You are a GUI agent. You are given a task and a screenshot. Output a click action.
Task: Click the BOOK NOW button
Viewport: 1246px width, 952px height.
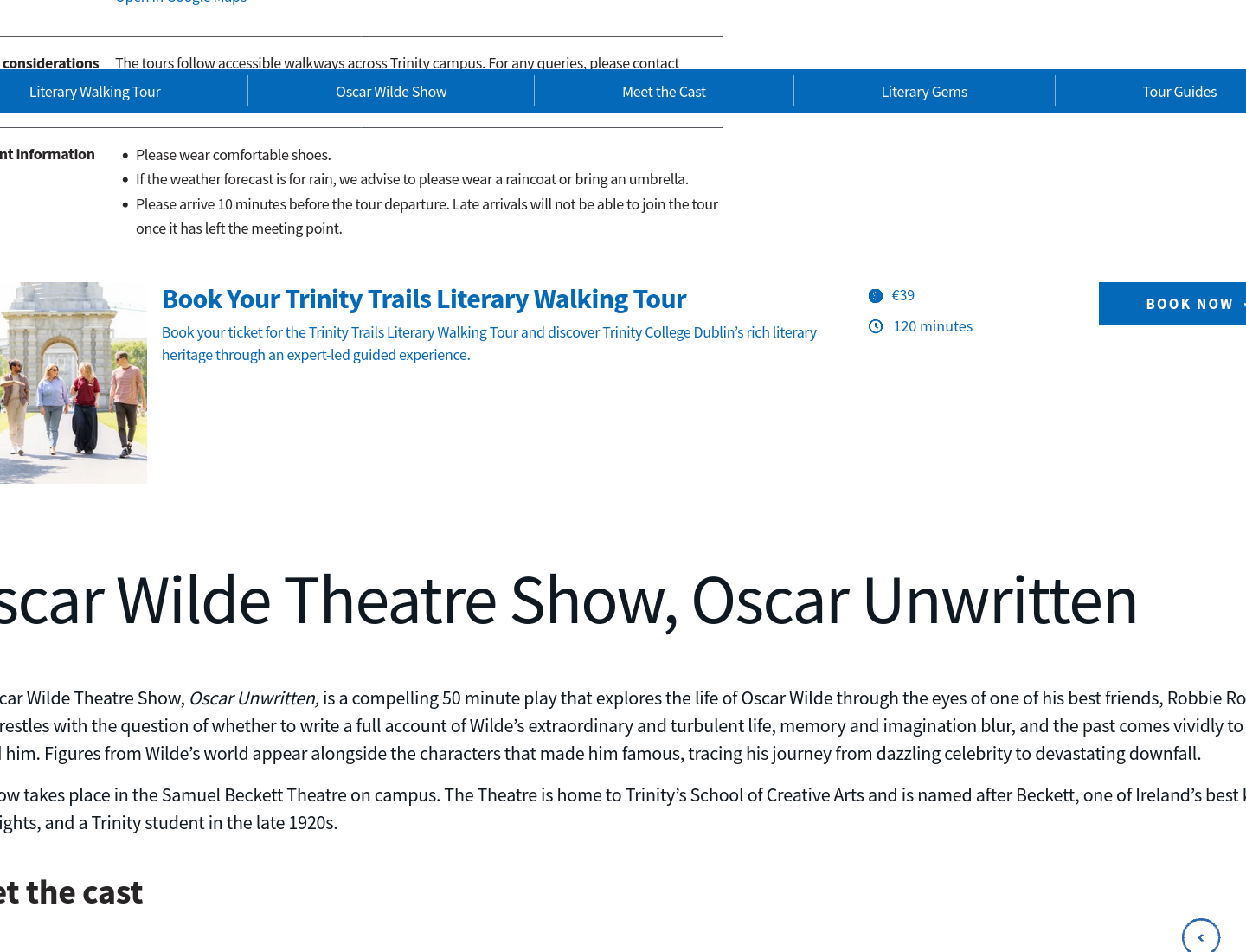(x=1172, y=304)
